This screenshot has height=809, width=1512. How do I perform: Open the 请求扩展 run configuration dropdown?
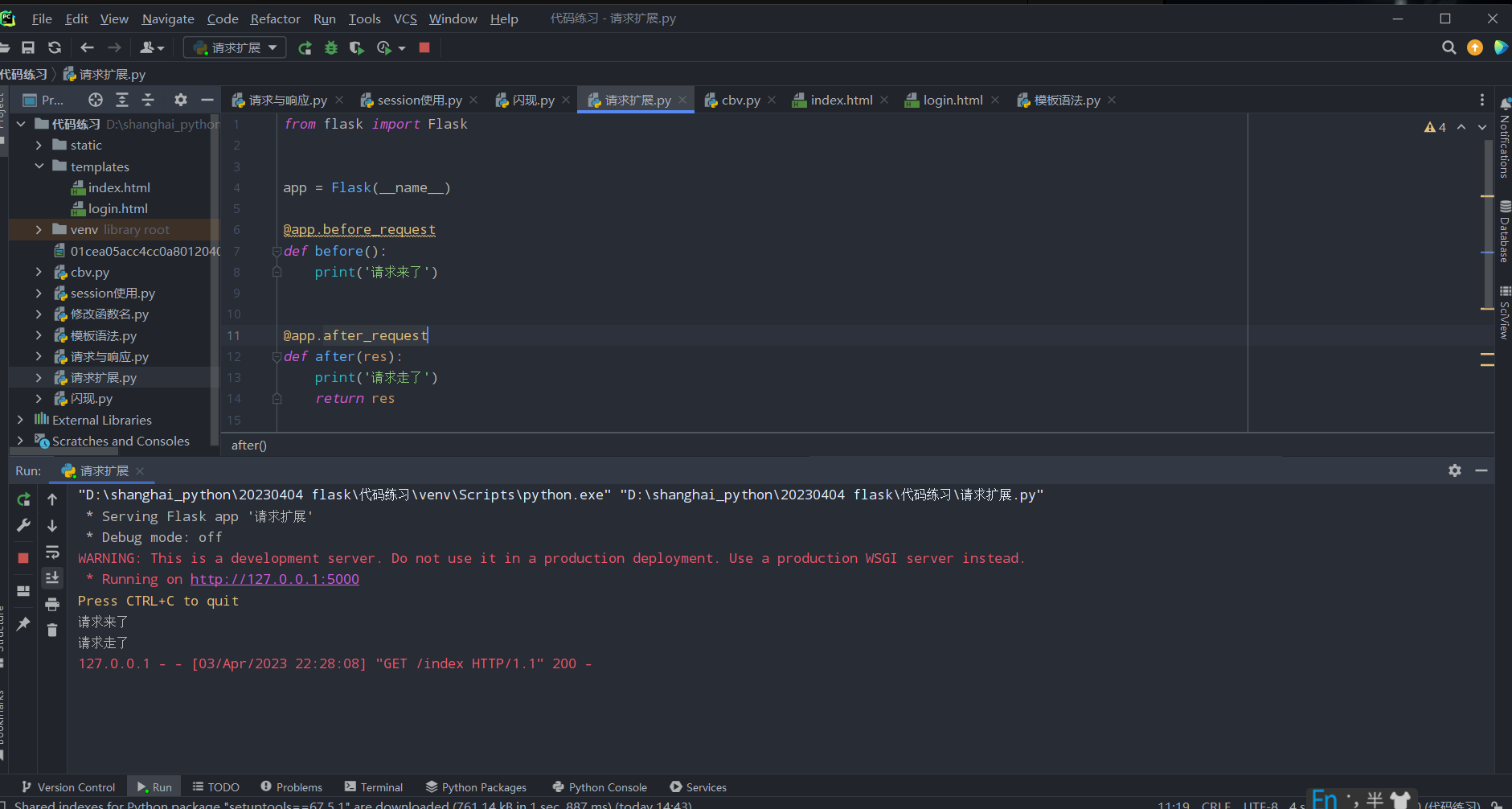tap(235, 48)
